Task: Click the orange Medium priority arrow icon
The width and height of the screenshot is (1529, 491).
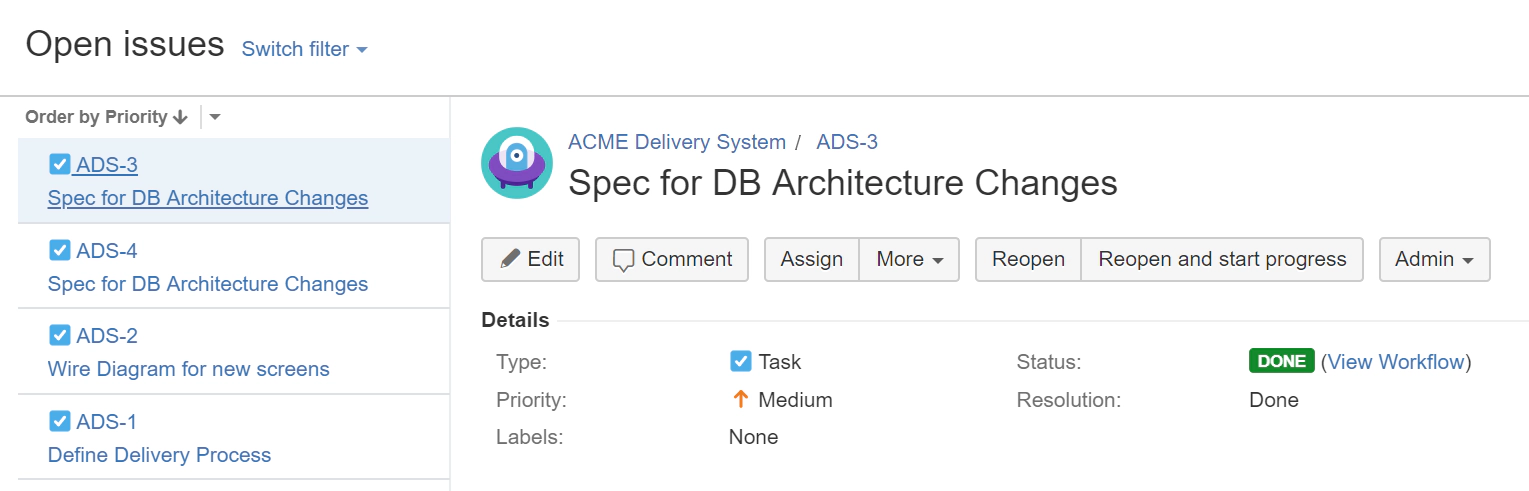Action: tap(741, 400)
